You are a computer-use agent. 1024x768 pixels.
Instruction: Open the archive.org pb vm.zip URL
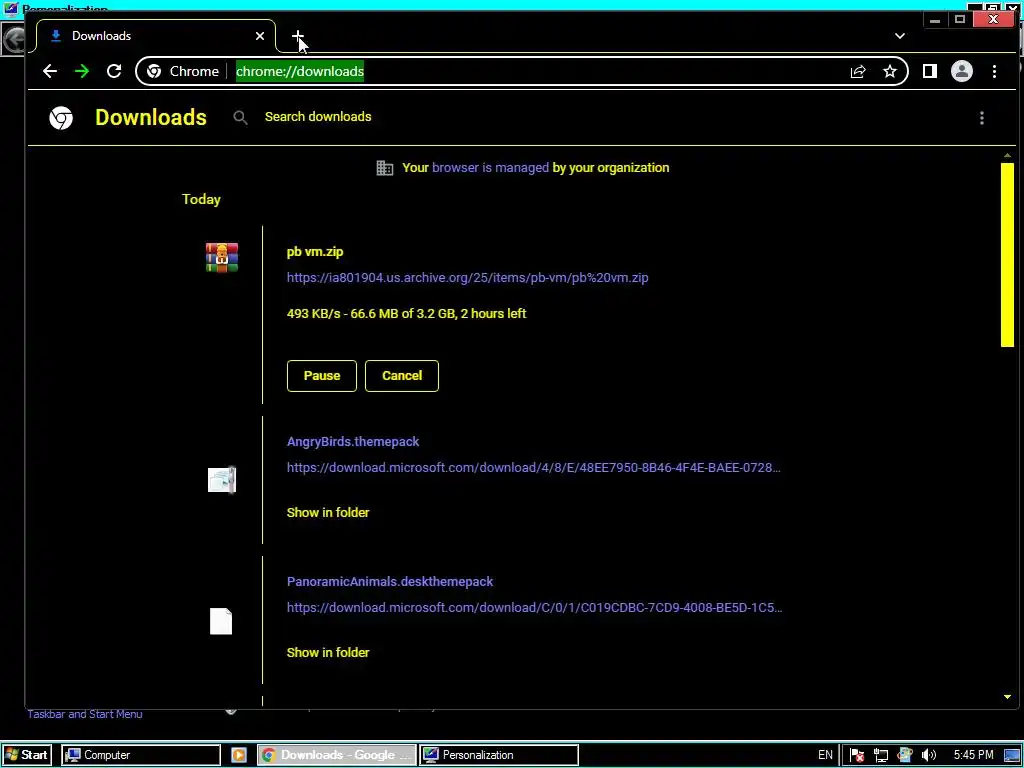pyautogui.click(x=468, y=278)
